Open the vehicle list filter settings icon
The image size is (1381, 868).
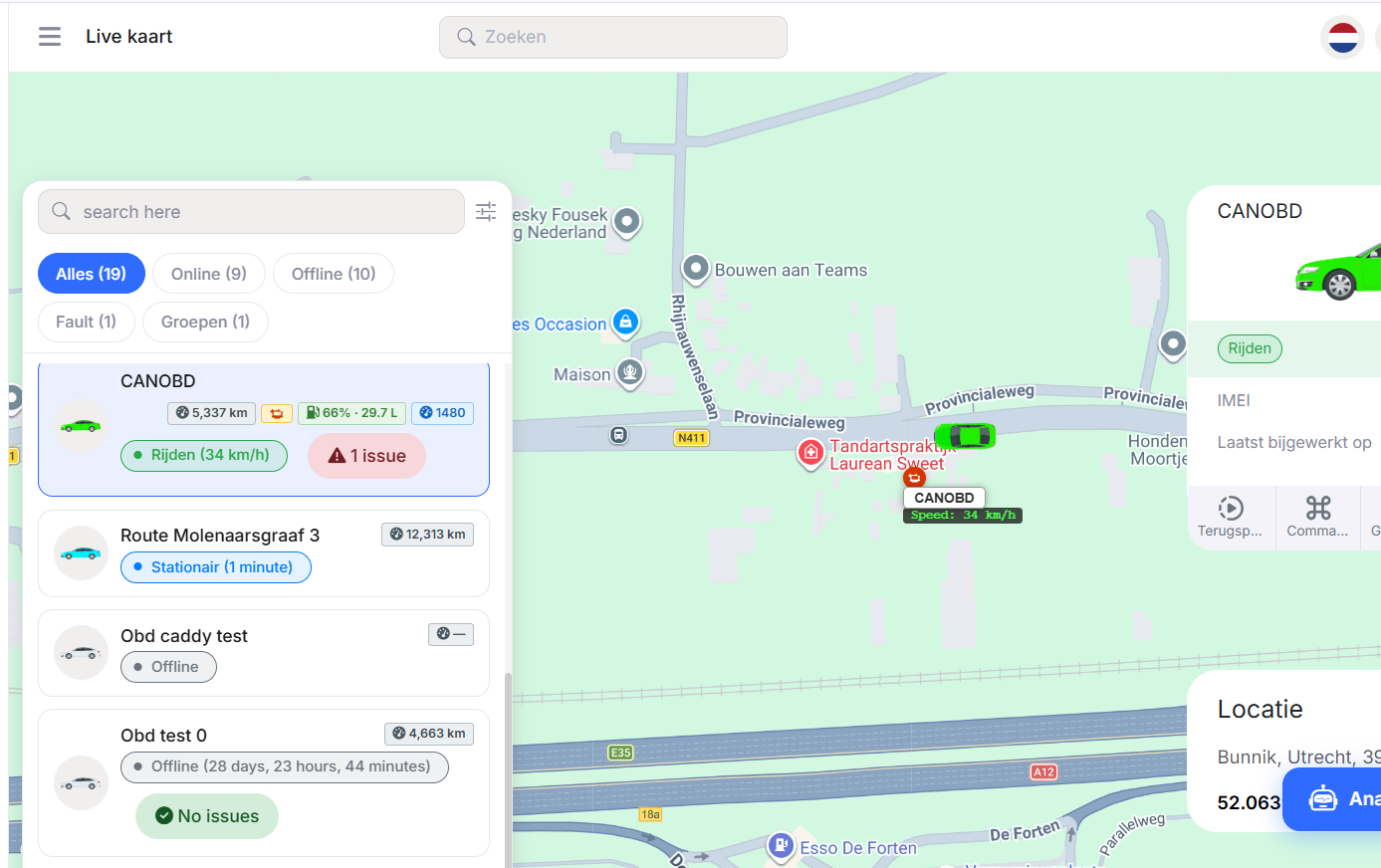486,211
